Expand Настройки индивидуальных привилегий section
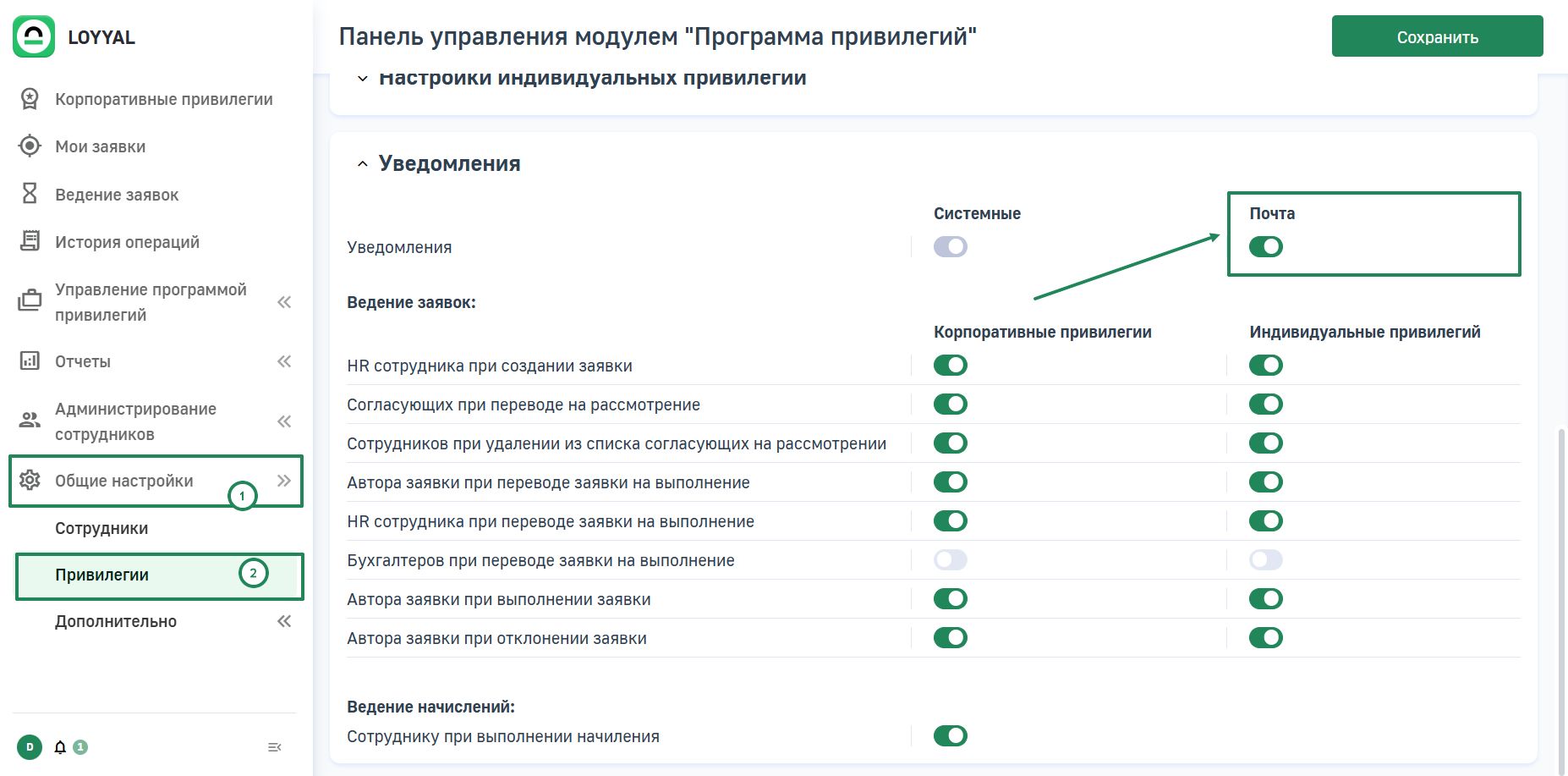 click(363, 79)
